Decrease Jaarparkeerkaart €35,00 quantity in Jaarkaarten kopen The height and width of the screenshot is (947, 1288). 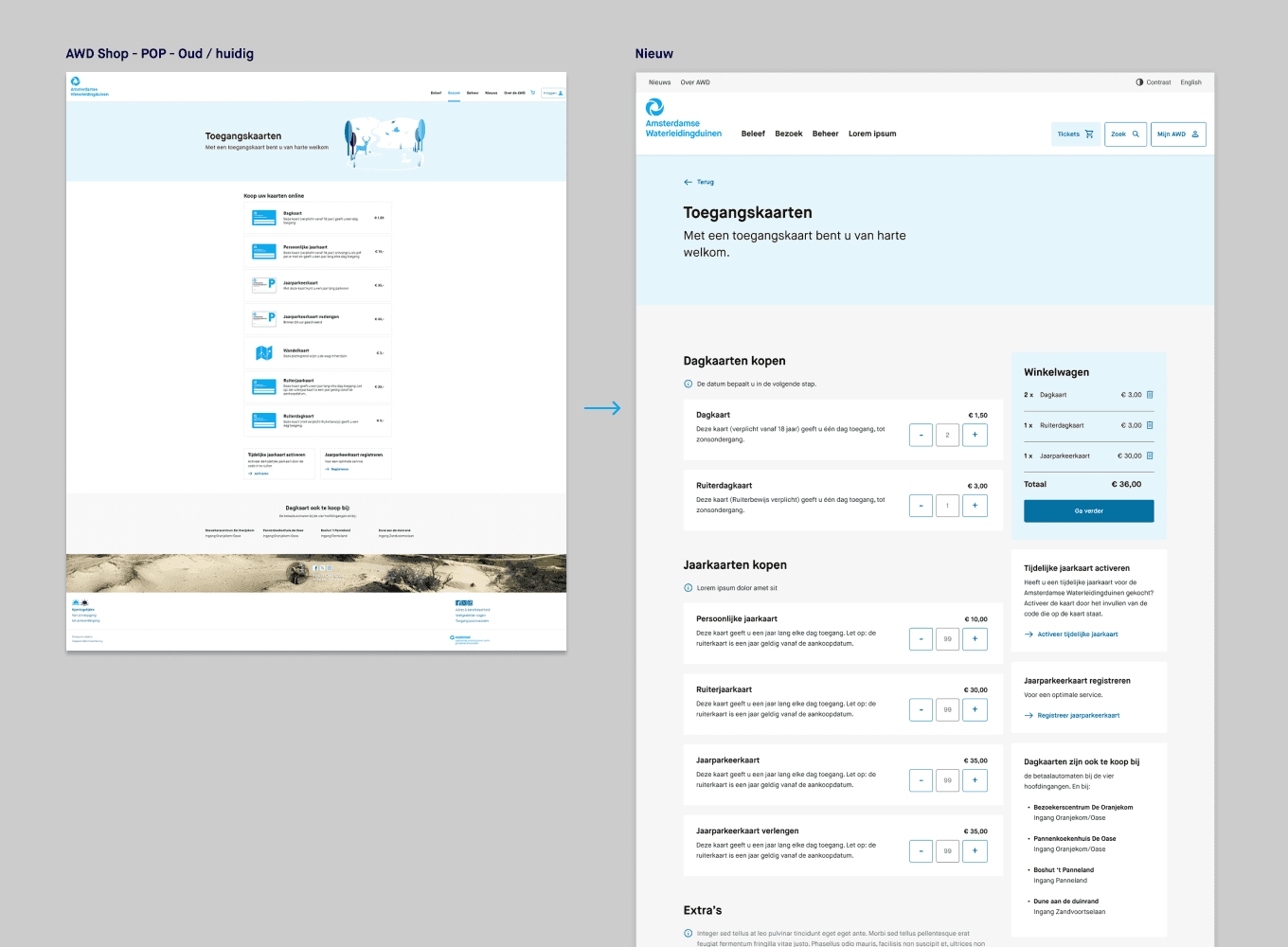pyautogui.click(x=921, y=780)
